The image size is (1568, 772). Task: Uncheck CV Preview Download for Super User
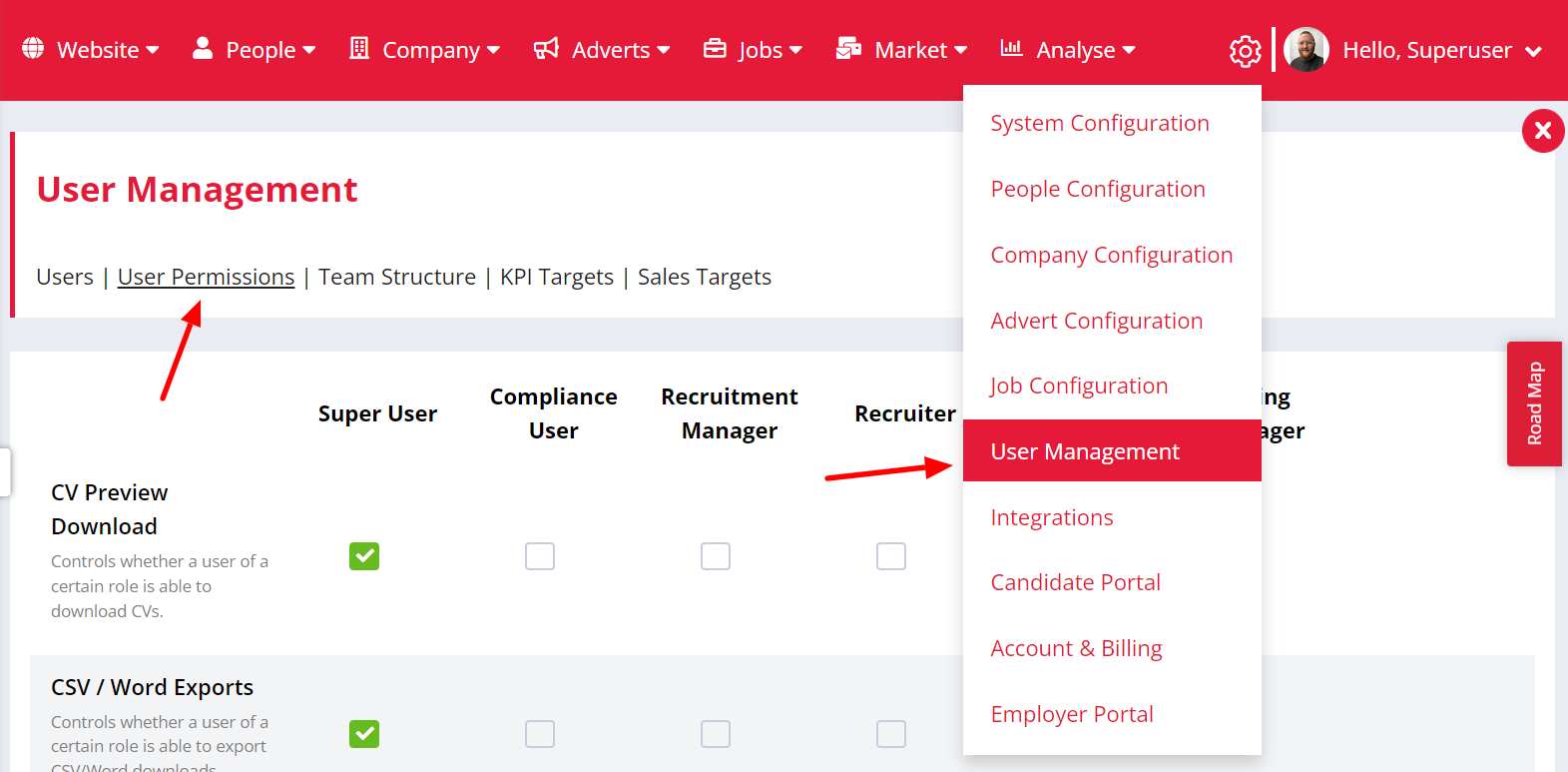(x=364, y=556)
